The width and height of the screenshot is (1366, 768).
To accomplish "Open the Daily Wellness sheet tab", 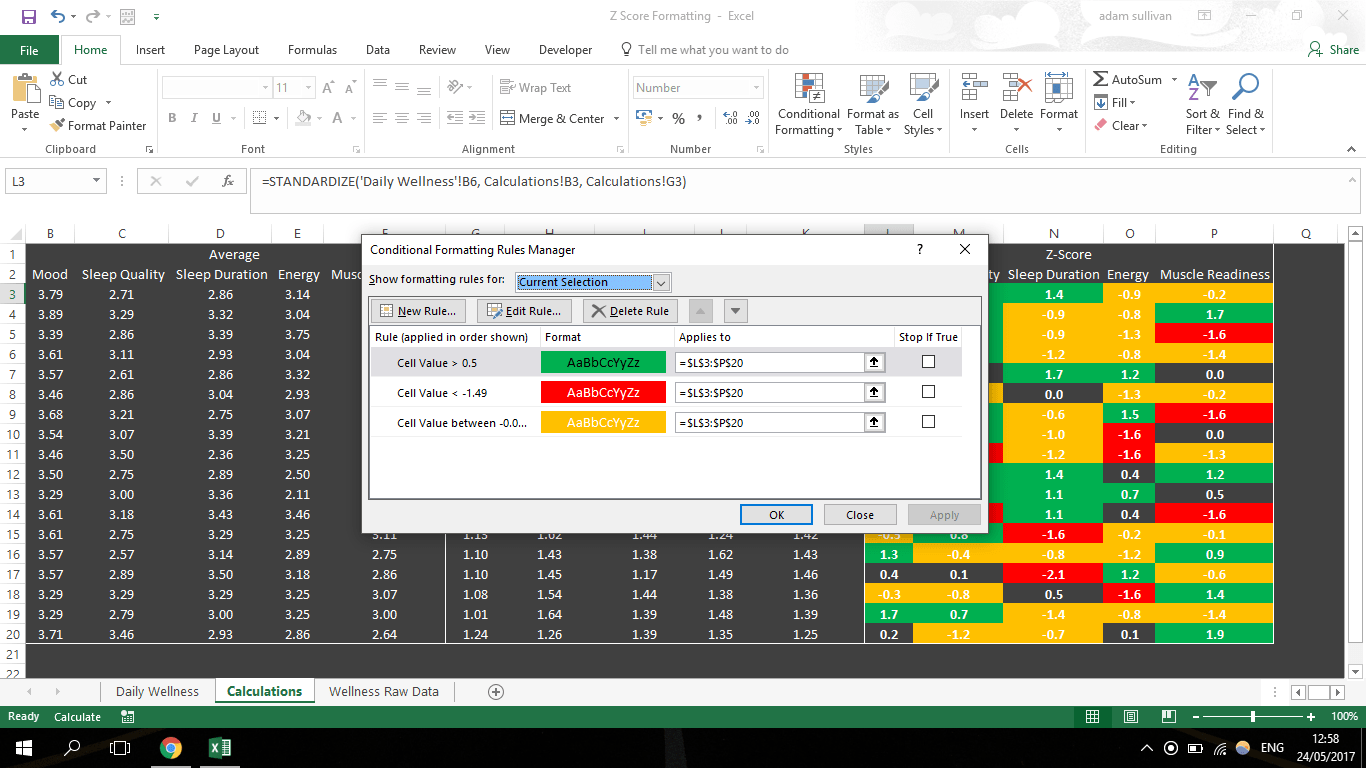I will coord(157,691).
